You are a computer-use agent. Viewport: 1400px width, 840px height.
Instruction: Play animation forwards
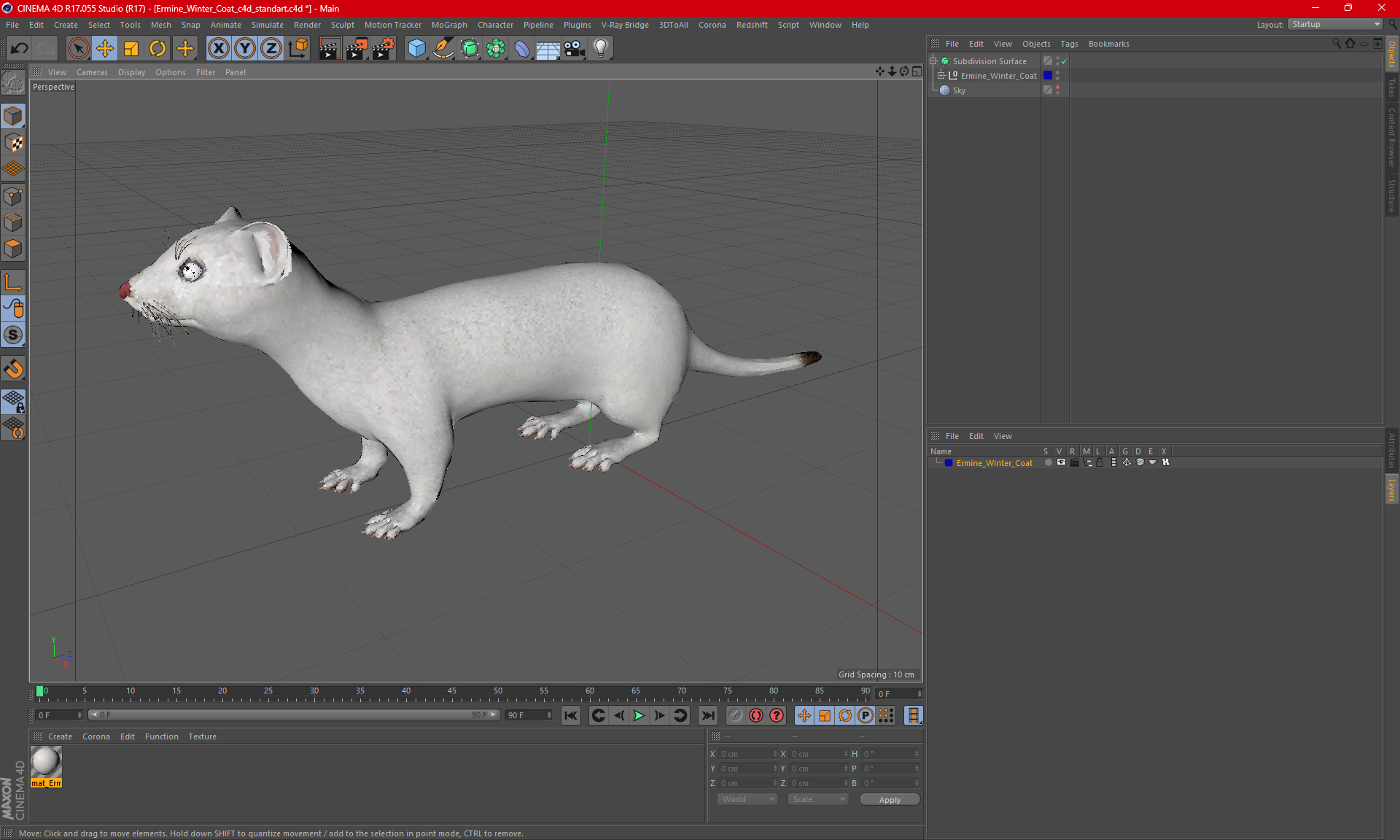[639, 715]
